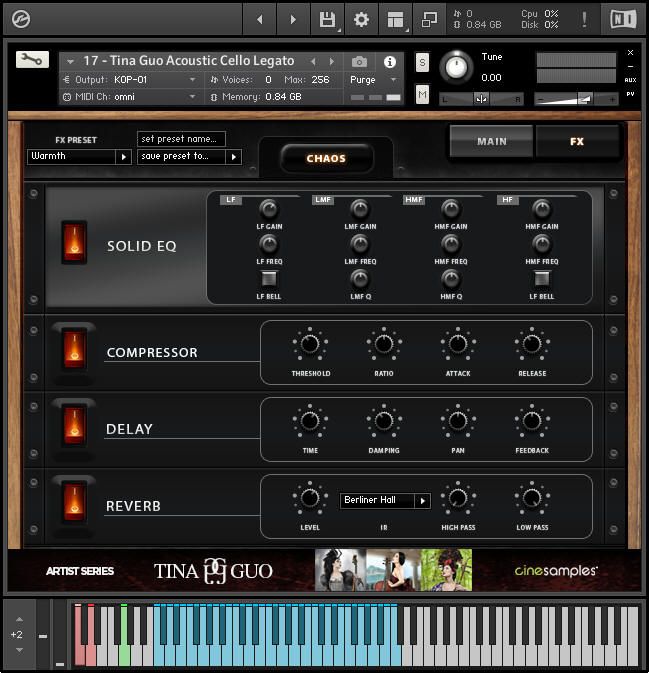Click the compressor RATIO knob
649x673 pixels.
point(384,344)
